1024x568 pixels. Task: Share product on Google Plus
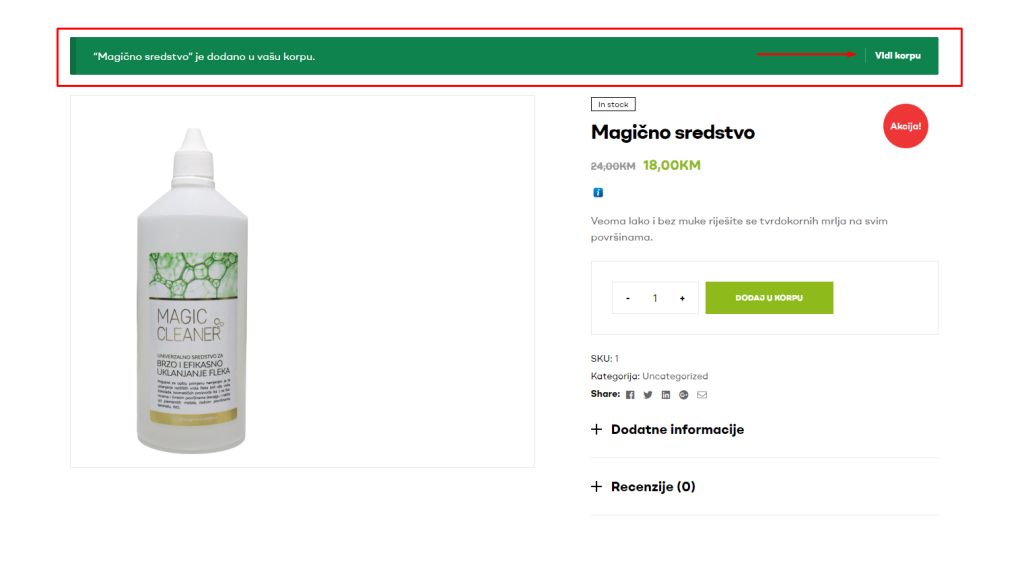click(x=684, y=395)
